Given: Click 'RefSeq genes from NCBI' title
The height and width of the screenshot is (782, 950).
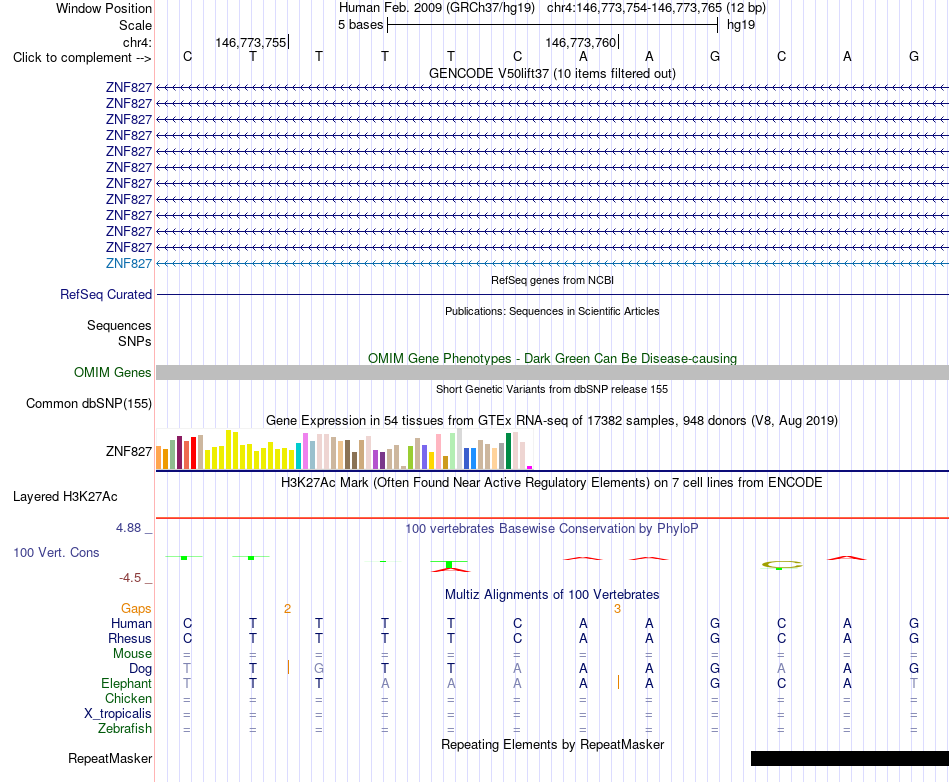Looking at the screenshot, I should click(552, 280).
